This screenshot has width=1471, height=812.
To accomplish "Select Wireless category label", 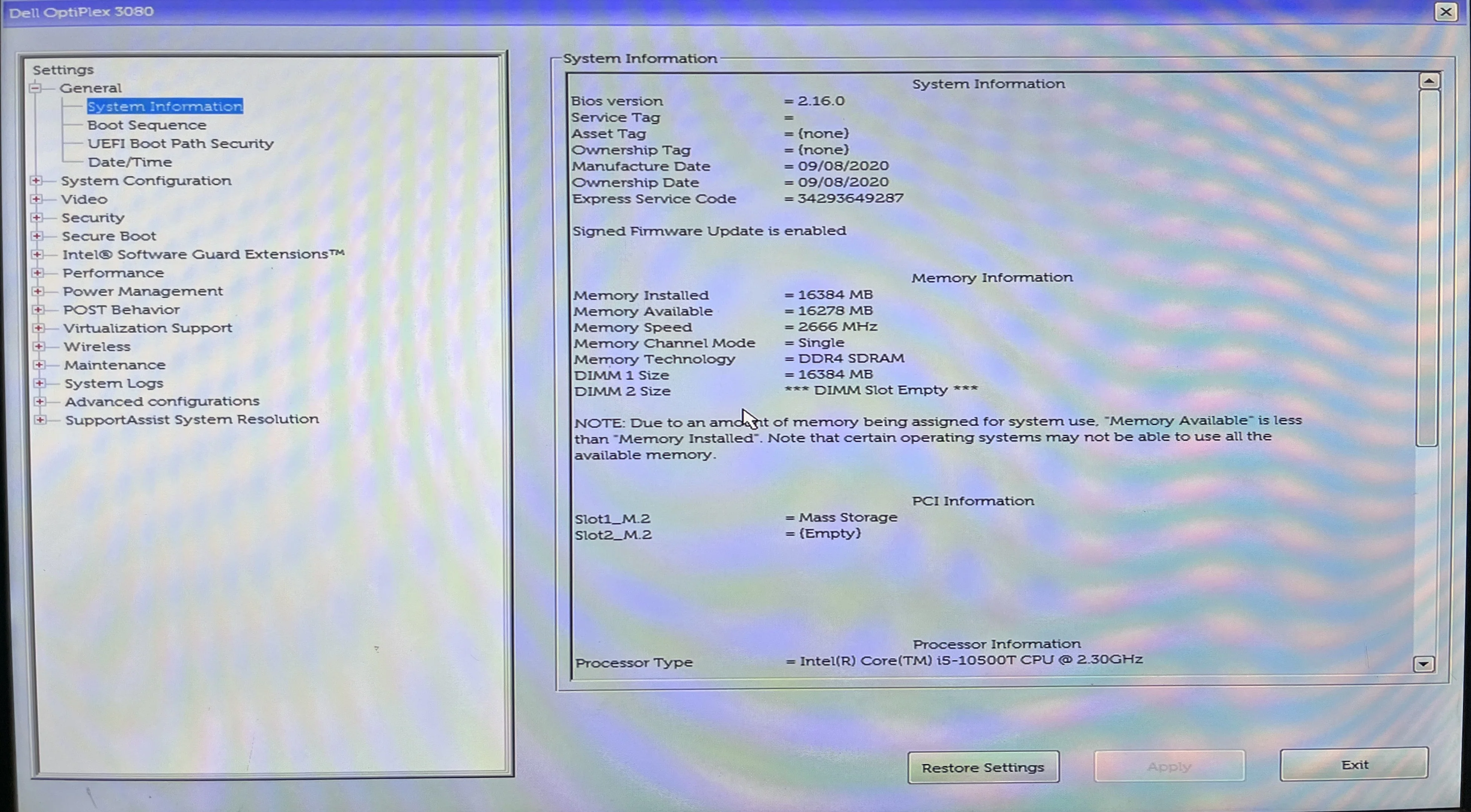I will point(97,347).
